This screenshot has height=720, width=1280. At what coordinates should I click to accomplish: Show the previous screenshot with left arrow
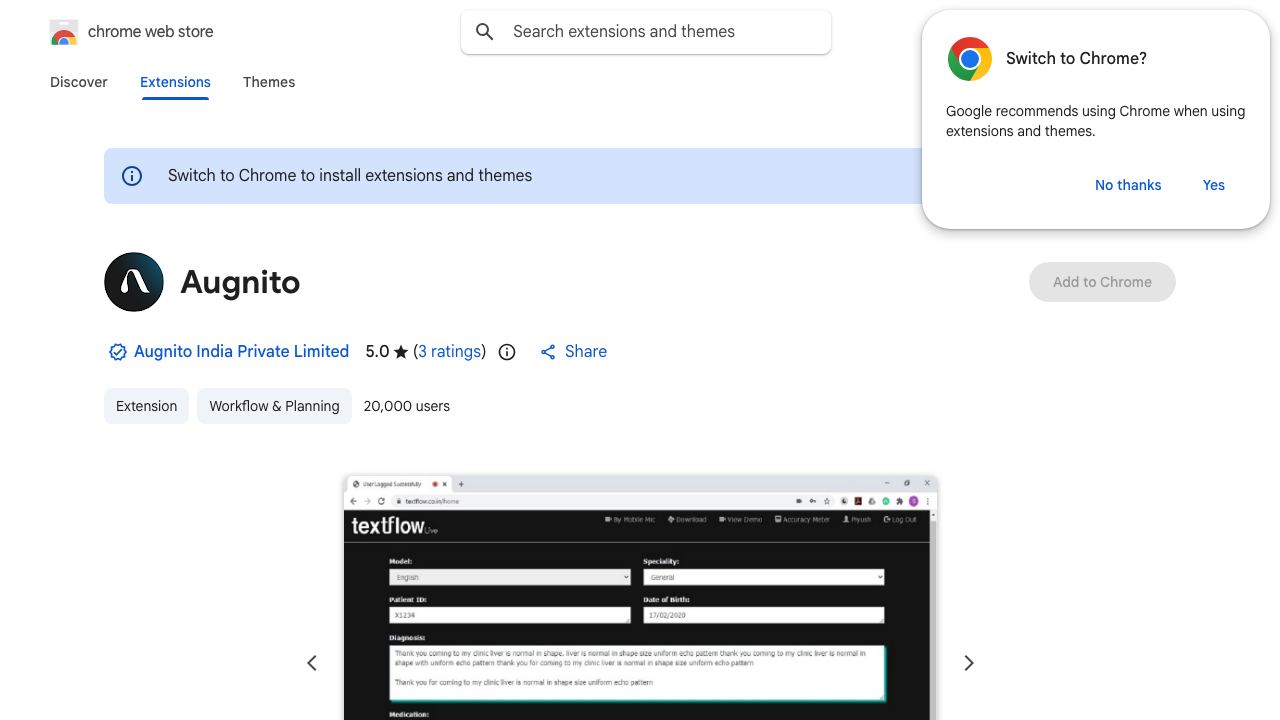coord(312,663)
